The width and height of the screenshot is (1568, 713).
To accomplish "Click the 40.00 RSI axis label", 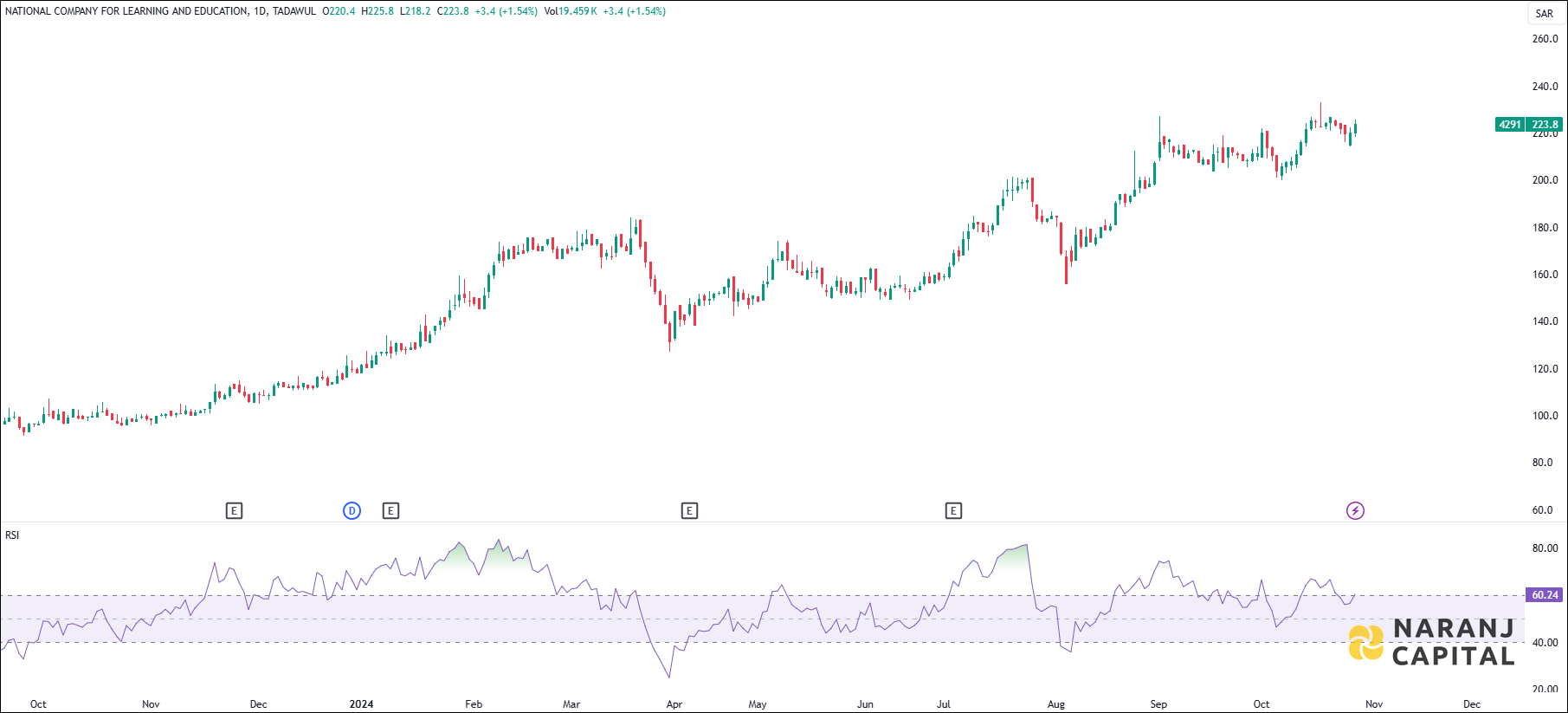I will coord(1545,642).
